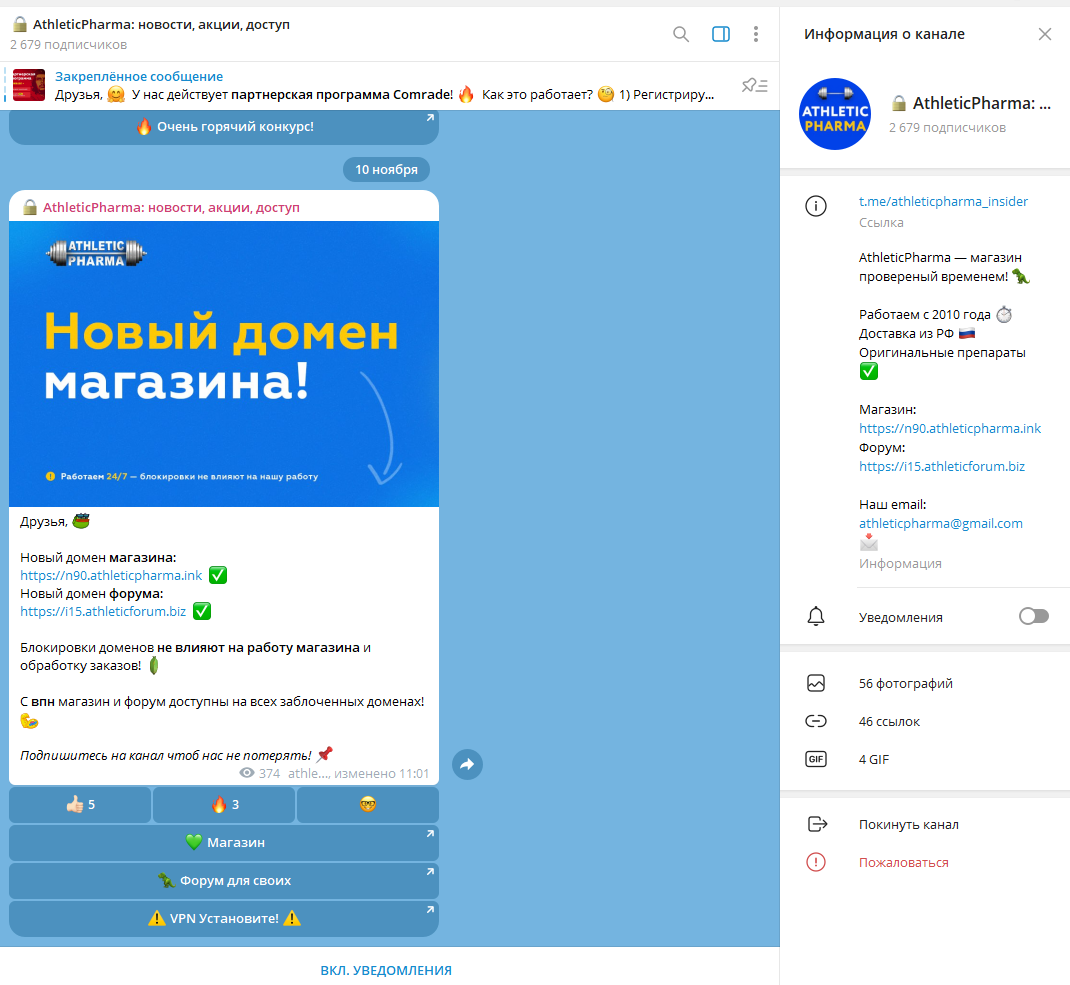React with thumbs up emoji
This screenshot has height=985, width=1070.
coord(80,804)
